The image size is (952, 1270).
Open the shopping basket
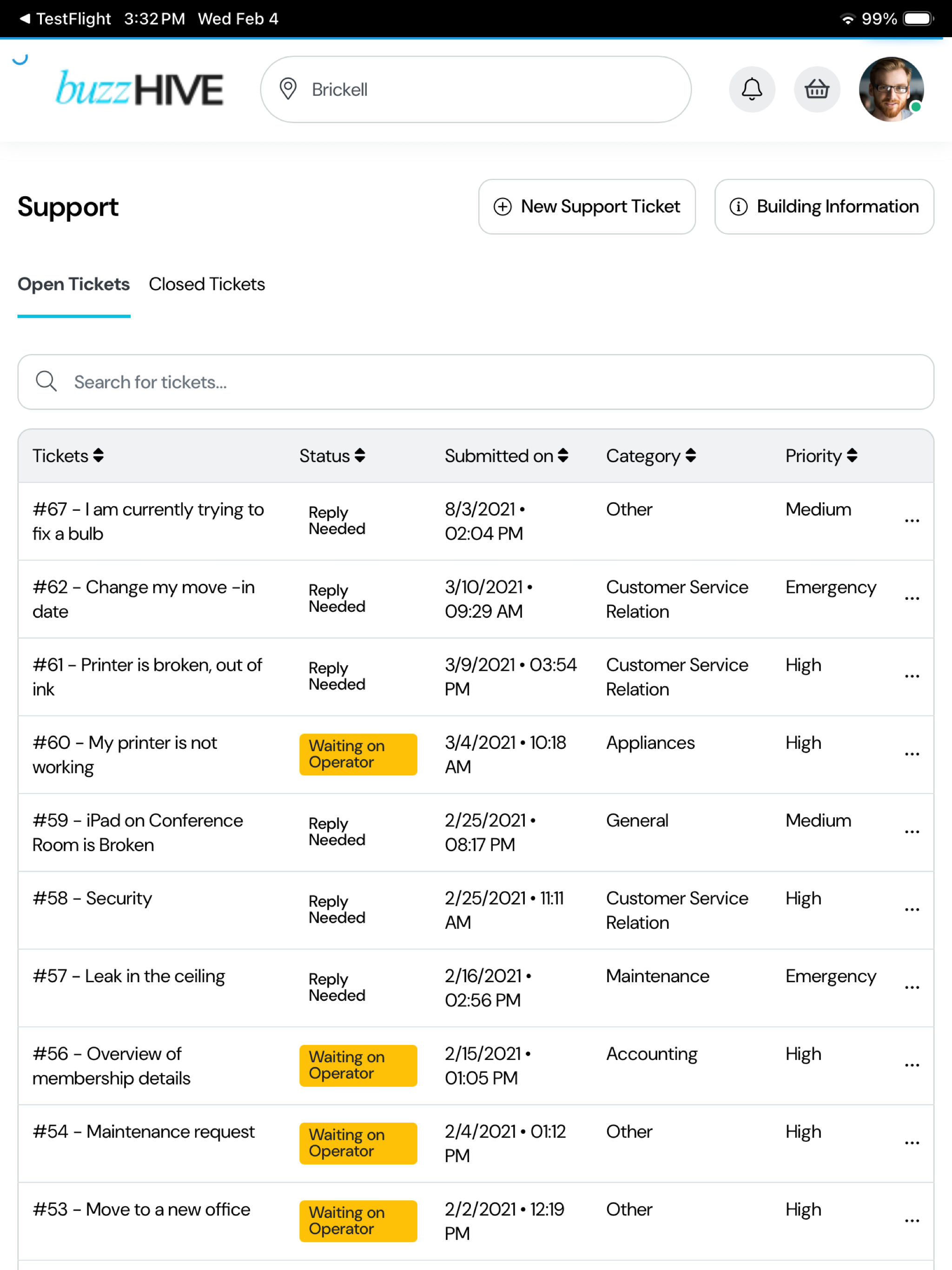click(x=816, y=90)
